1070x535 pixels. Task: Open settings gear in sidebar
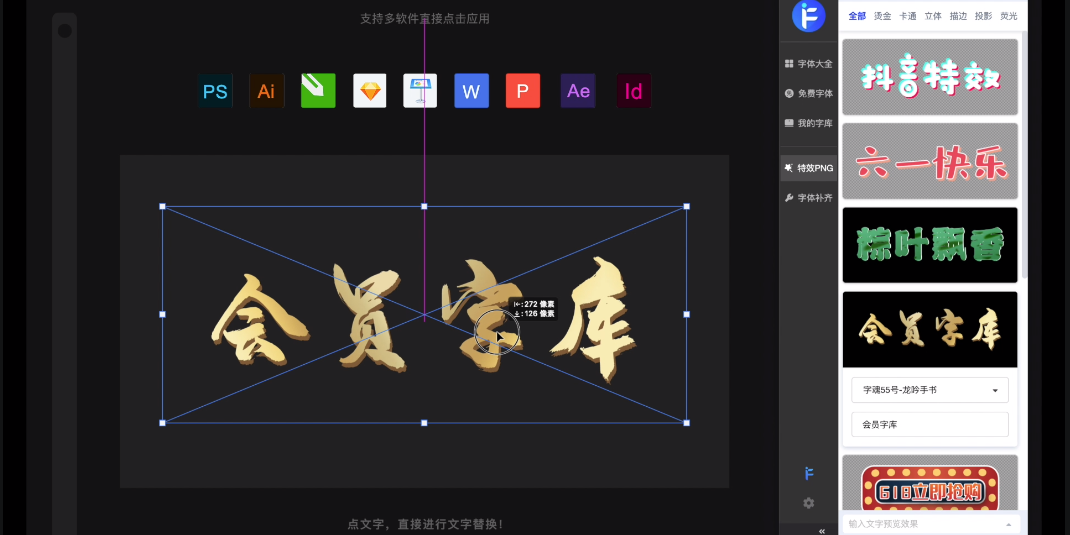[x=809, y=503]
